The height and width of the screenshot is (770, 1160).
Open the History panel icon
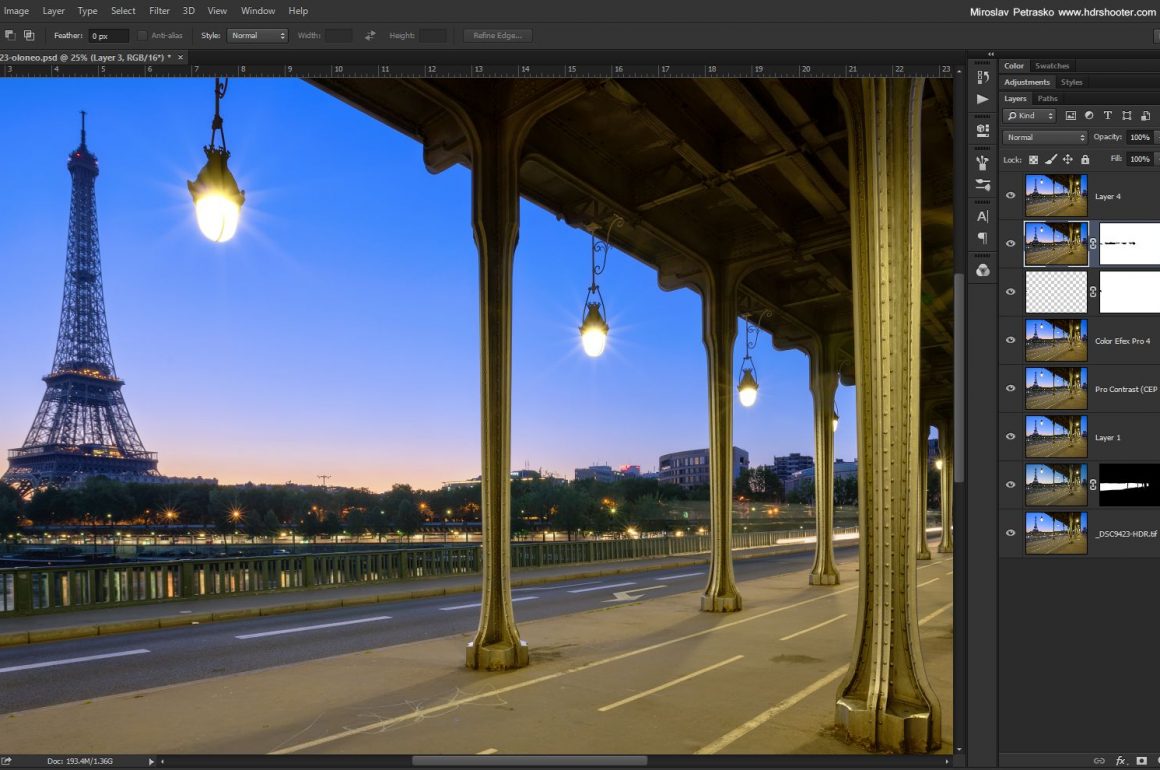coord(982,77)
